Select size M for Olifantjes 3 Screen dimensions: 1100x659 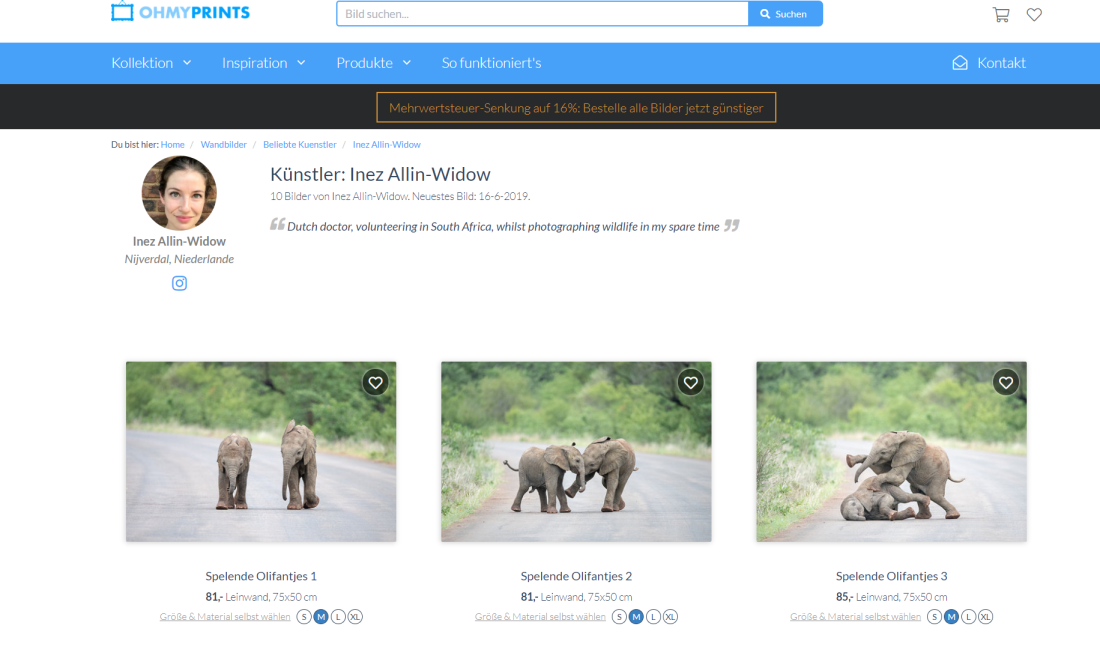(x=951, y=617)
